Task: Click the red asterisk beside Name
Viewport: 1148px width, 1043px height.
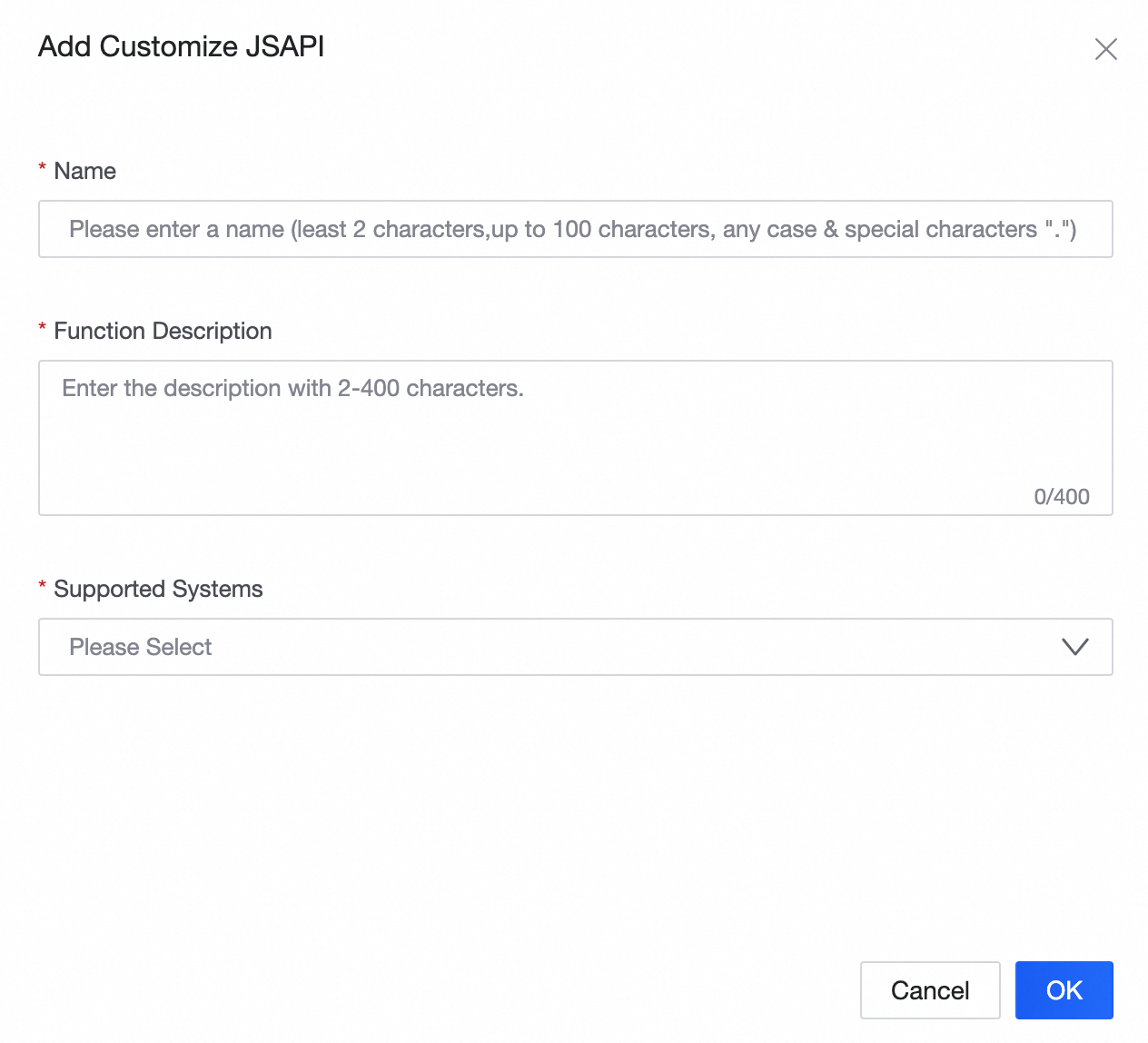Action: pyautogui.click(x=42, y=166)
